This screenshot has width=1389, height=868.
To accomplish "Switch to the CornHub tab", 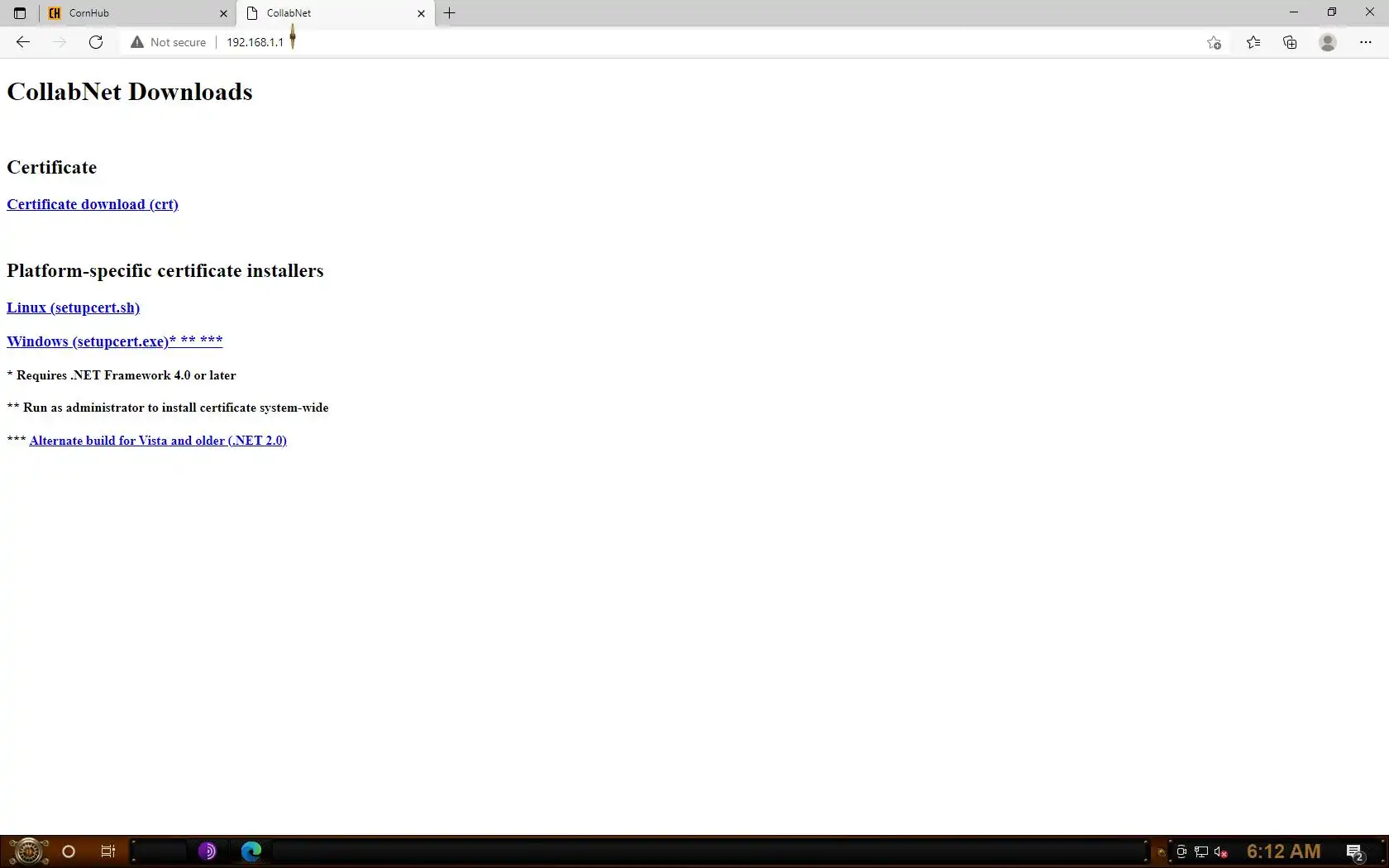I will [137, 13].
